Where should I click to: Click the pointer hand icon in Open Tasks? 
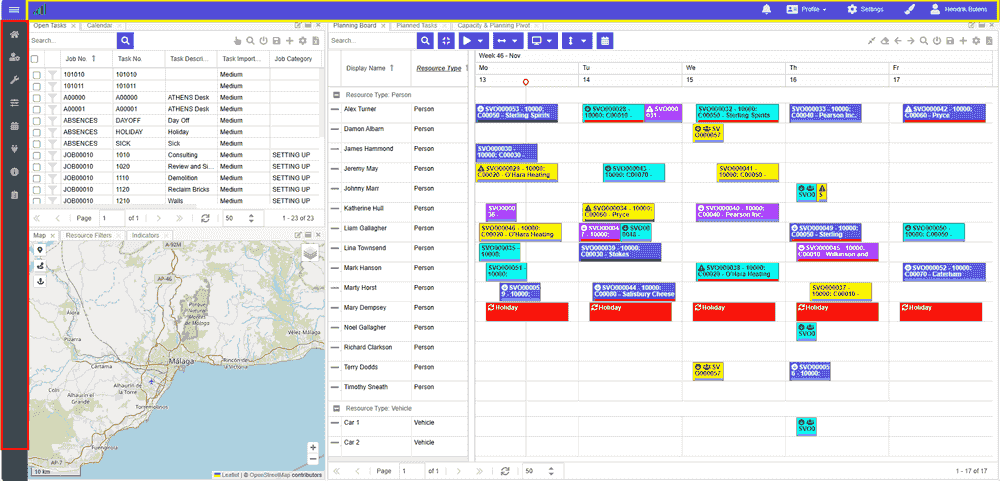238,41
